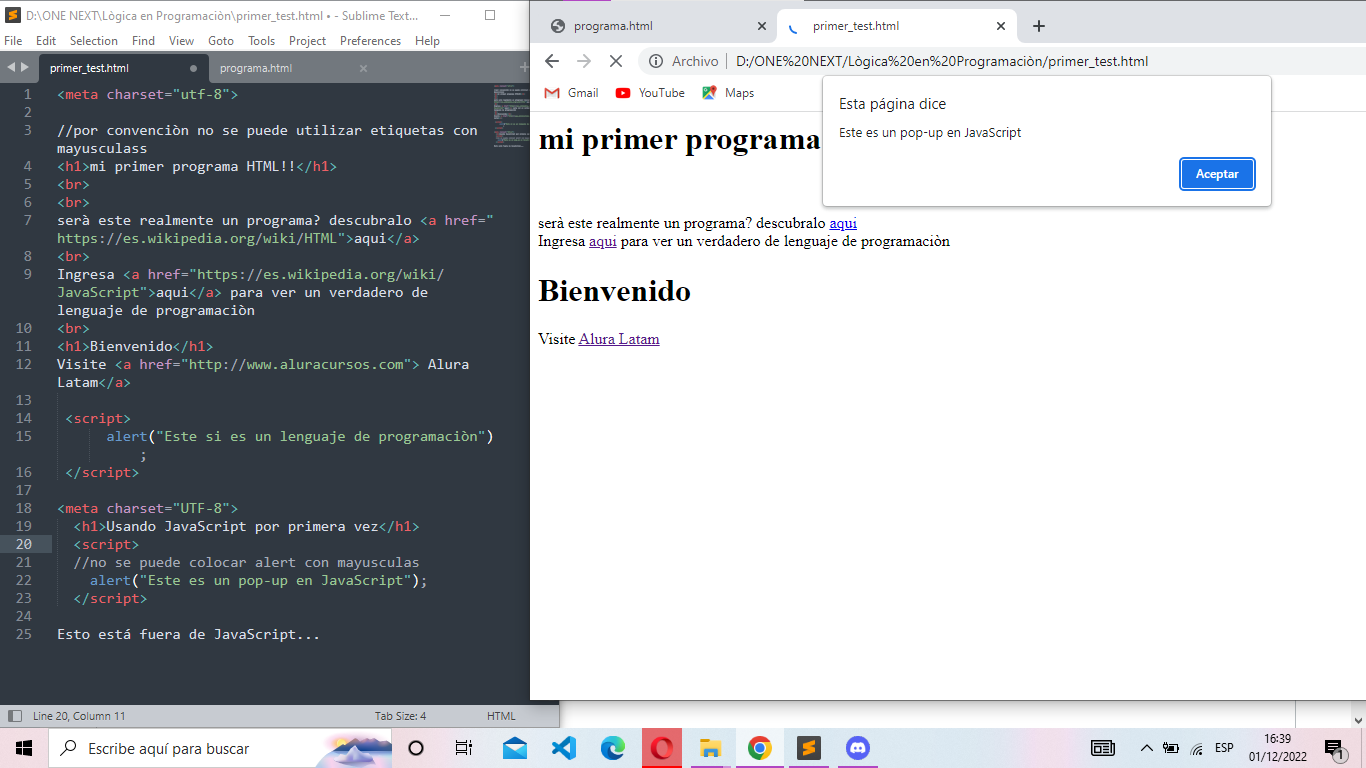
Task: Click Chrome forward navigation arrow
Action: 584,61
